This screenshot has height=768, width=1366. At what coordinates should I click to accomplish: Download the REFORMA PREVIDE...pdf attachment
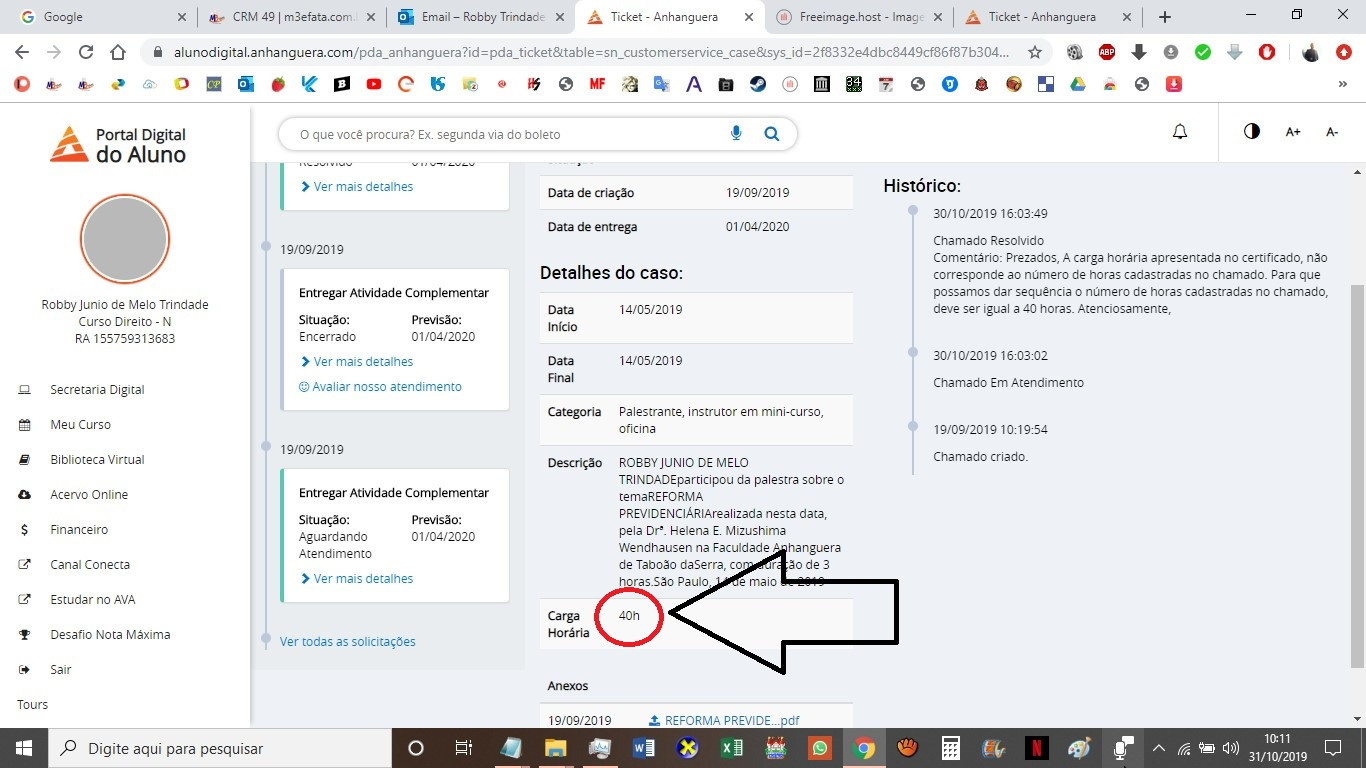(724, 720)
